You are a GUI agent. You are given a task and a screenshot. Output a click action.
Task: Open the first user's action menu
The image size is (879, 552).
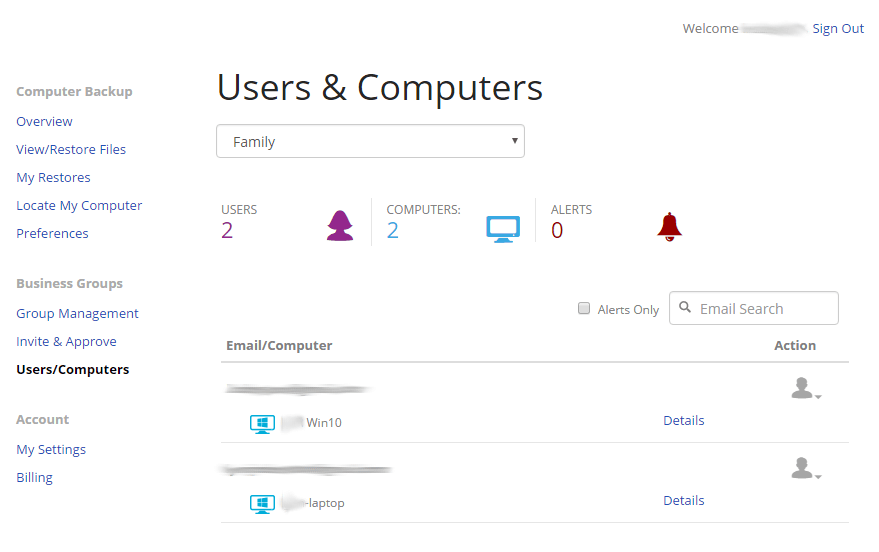point(805,388)
